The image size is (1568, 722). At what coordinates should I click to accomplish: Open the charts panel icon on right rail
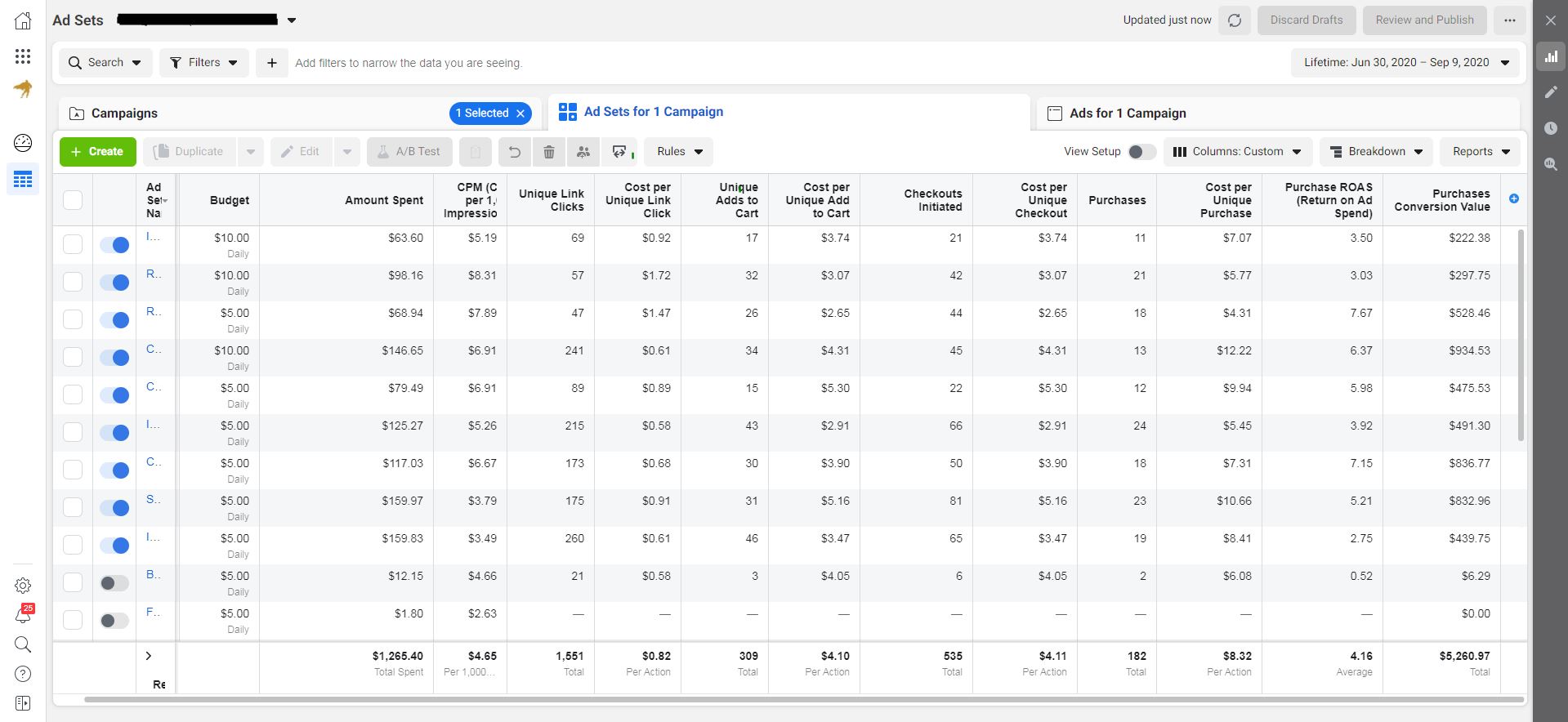tap(1550, 56)
